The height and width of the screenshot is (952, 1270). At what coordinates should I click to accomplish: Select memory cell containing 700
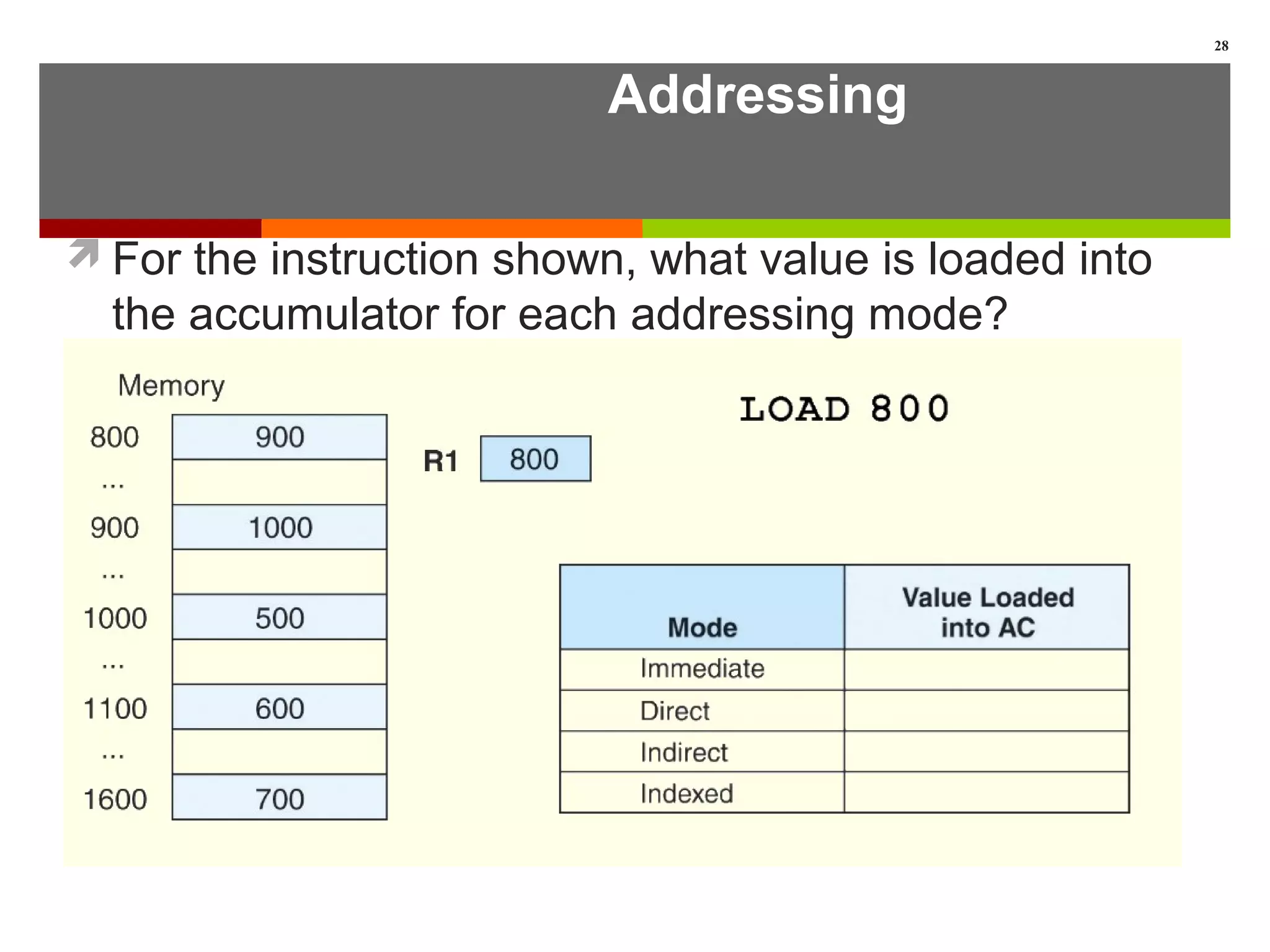(280, 798)
